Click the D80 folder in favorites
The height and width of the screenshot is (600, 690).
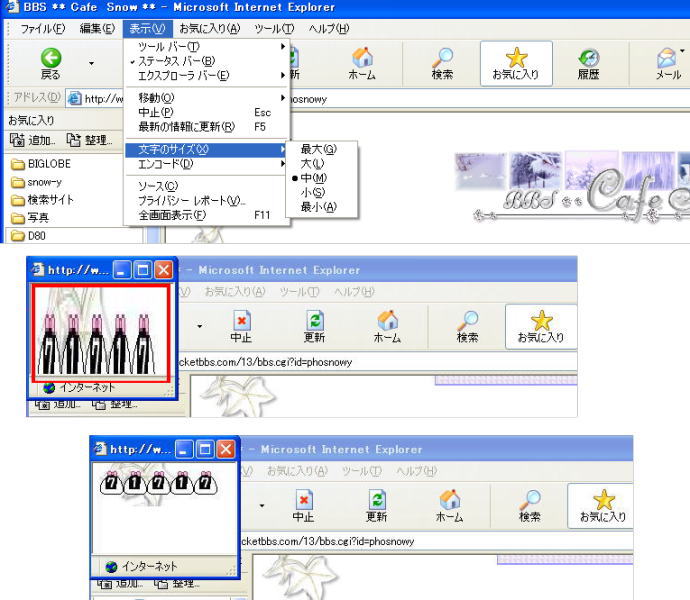(x=36, y=235)
